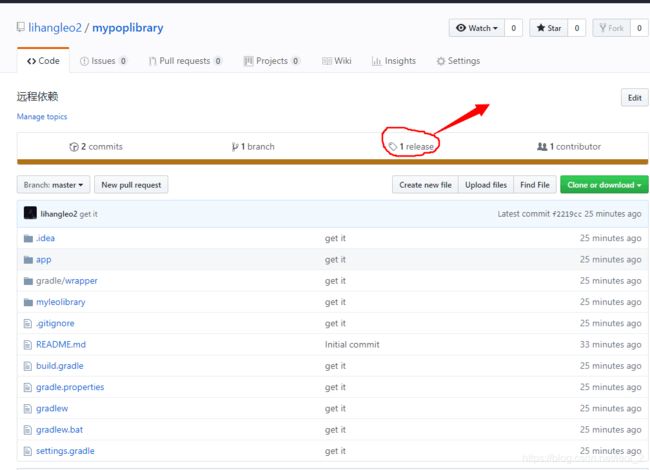Click get it message in commit header

pos(88,214)
